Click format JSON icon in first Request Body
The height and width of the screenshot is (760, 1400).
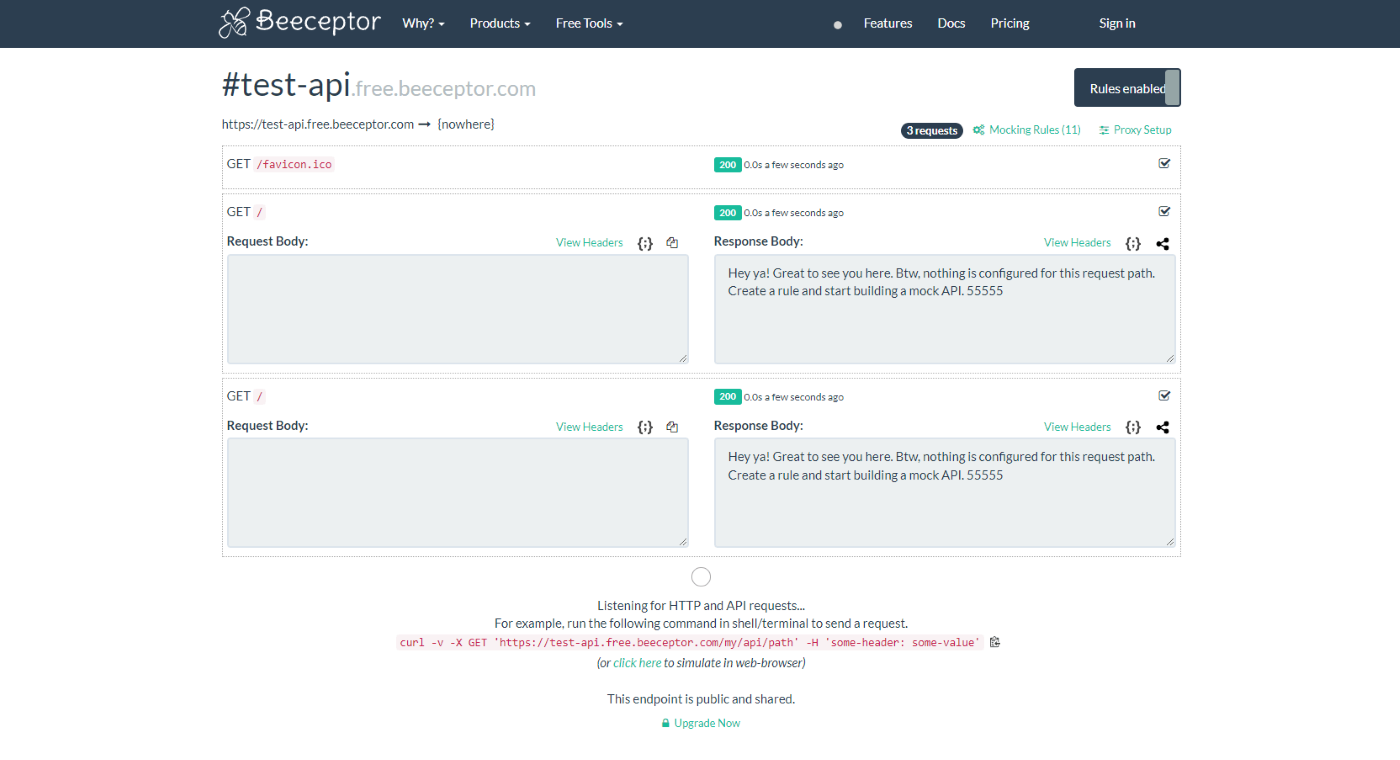click(645, 243)
